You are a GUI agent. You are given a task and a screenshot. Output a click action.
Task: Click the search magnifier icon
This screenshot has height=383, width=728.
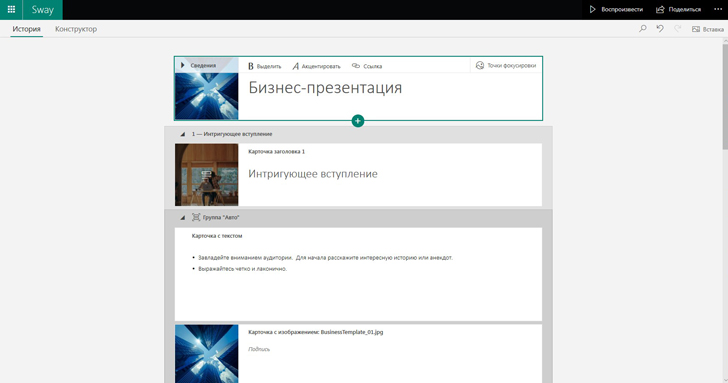click(643, 29)
